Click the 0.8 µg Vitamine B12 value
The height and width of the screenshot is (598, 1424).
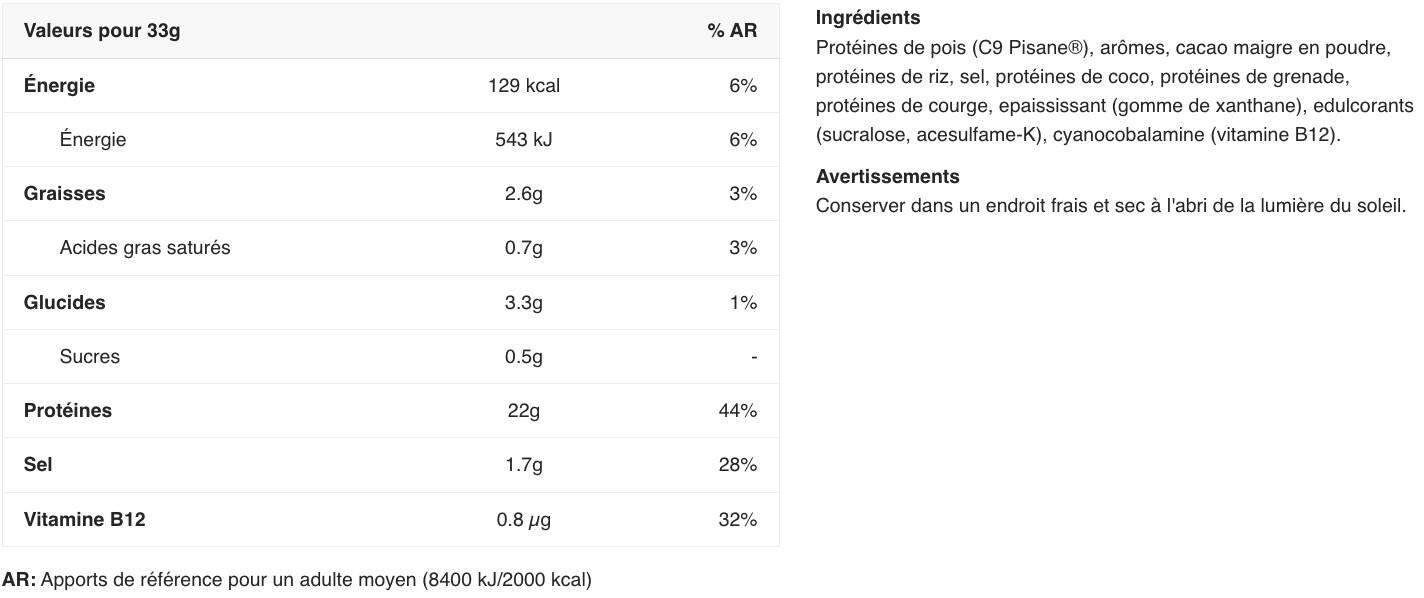pyautogui.click(x=524, y=520)
